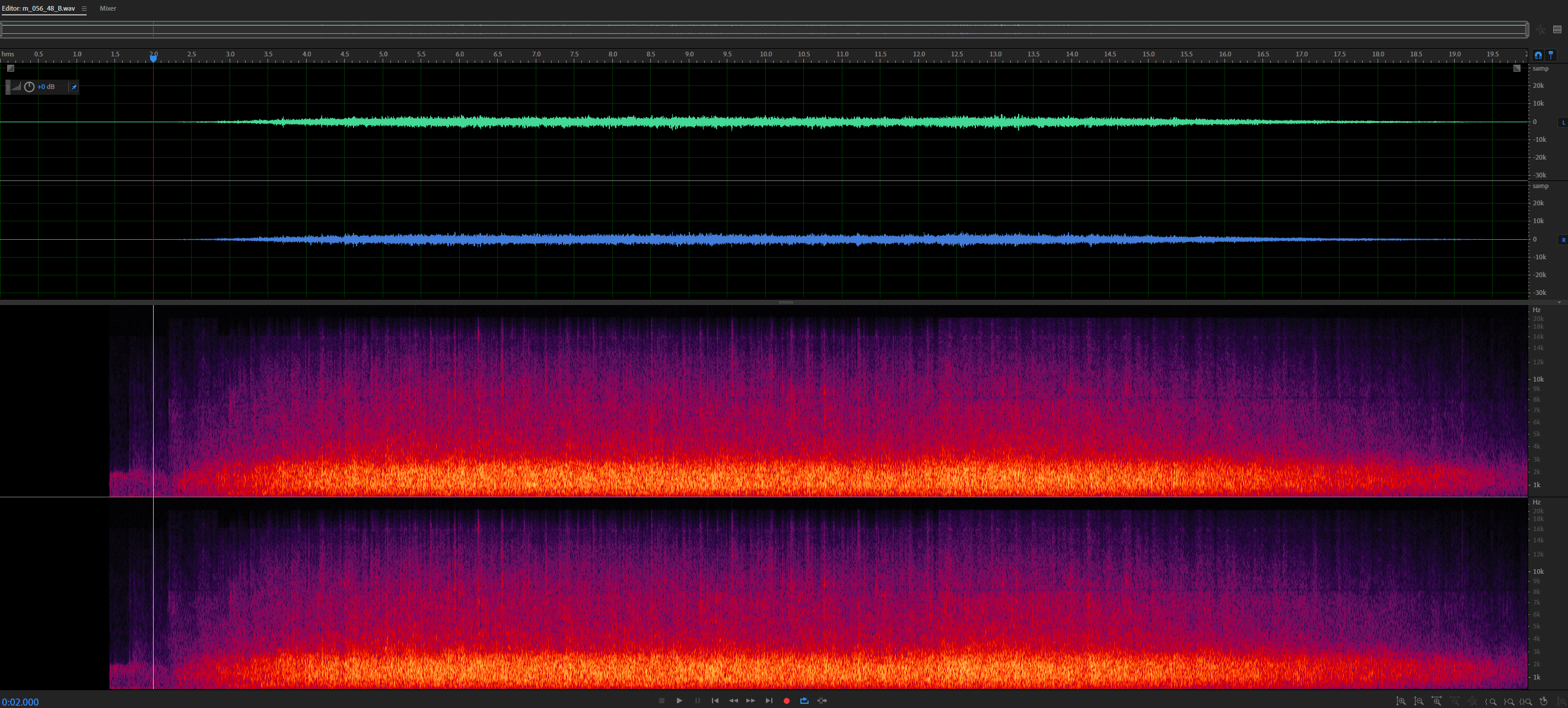Click Zoom In Time icon
The image size is (1568, 708).
[1436, 701]
